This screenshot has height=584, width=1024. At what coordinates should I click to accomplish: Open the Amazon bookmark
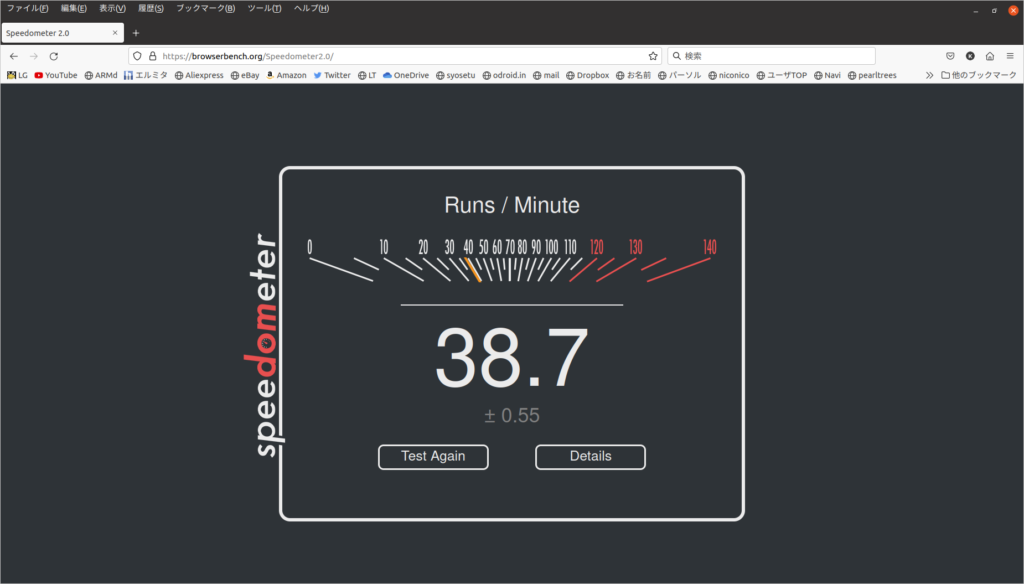click(x=286, y=75)
